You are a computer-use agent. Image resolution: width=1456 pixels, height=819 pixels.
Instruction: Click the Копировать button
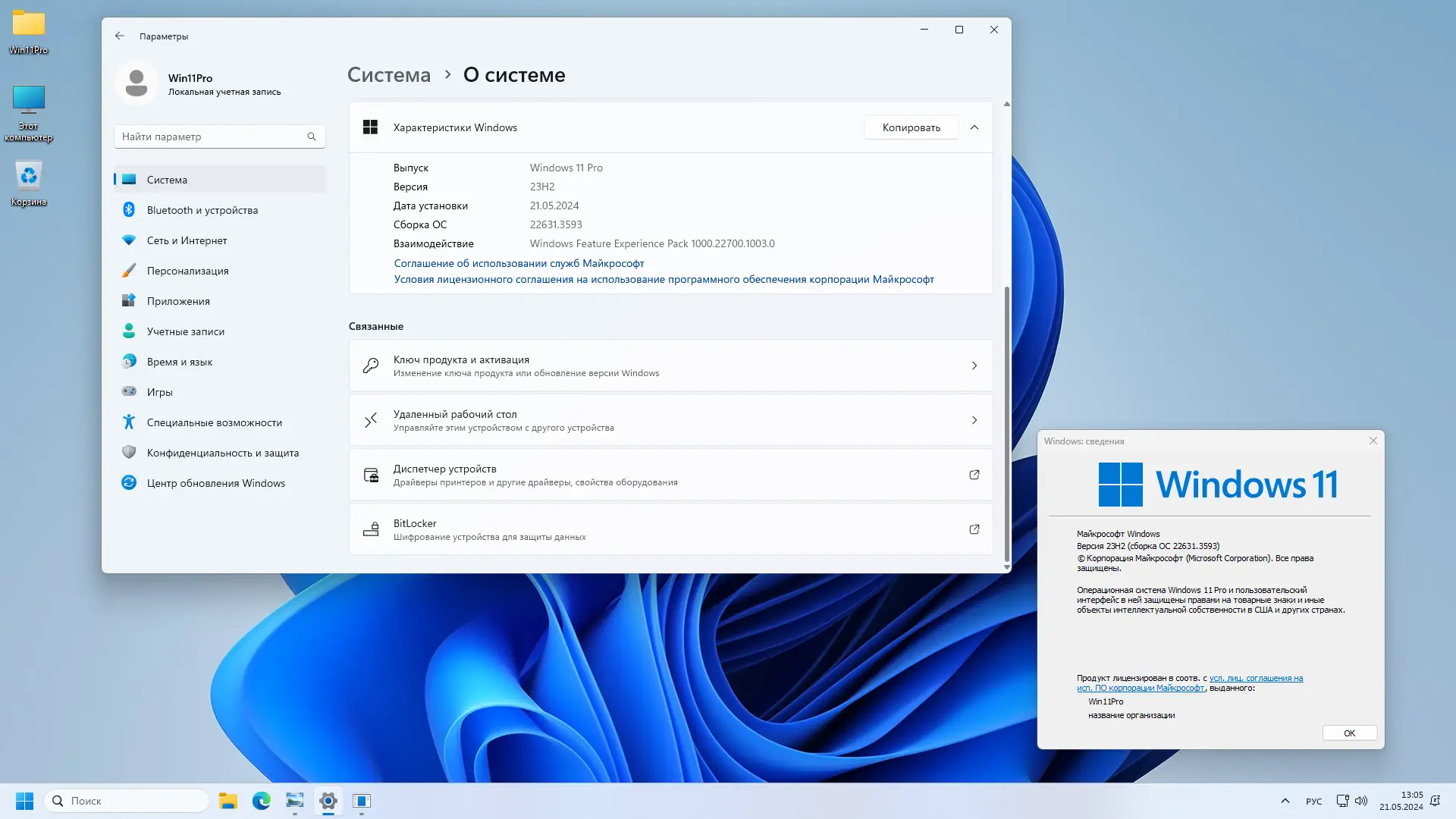pos(911,127)
